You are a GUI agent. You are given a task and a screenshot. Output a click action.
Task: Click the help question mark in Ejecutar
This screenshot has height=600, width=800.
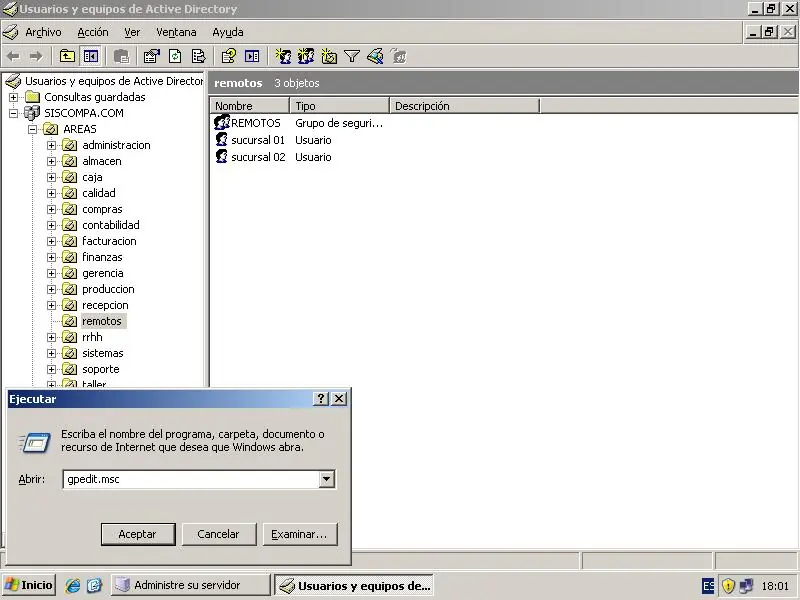[321, 398]
